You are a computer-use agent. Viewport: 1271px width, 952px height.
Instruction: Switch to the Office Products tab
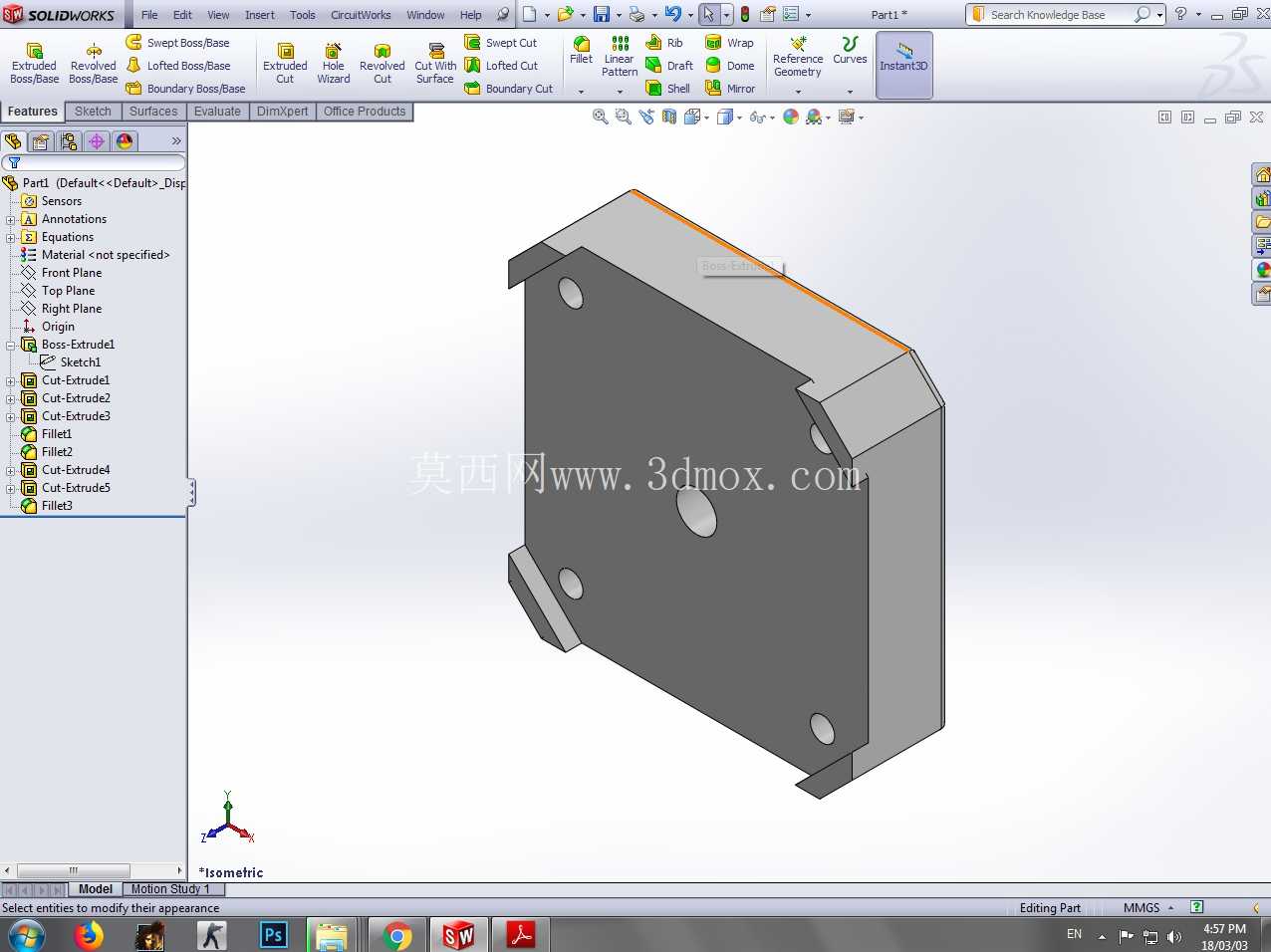(365, 112)
